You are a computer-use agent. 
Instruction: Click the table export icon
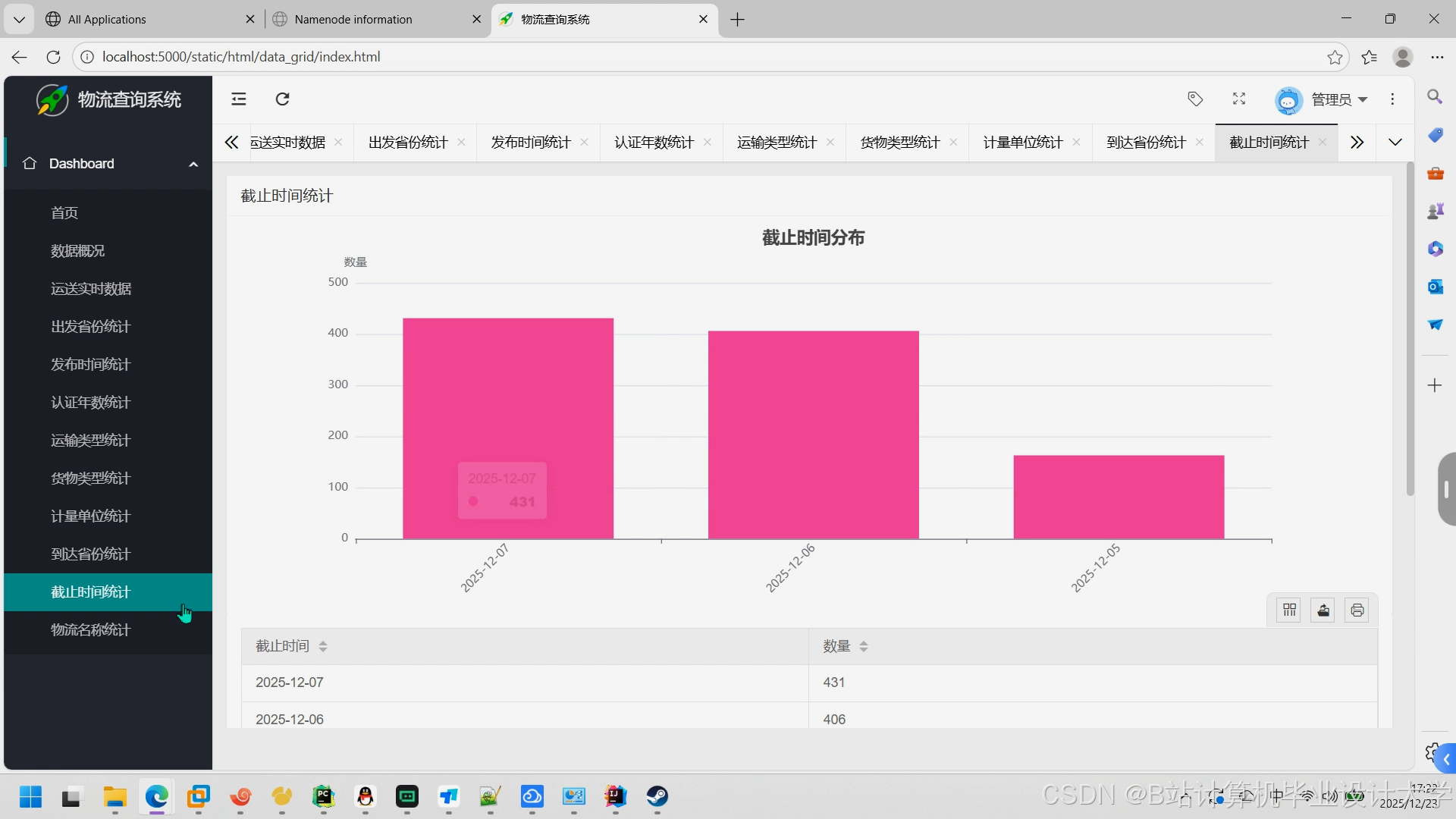click(x=1323, y=610)
